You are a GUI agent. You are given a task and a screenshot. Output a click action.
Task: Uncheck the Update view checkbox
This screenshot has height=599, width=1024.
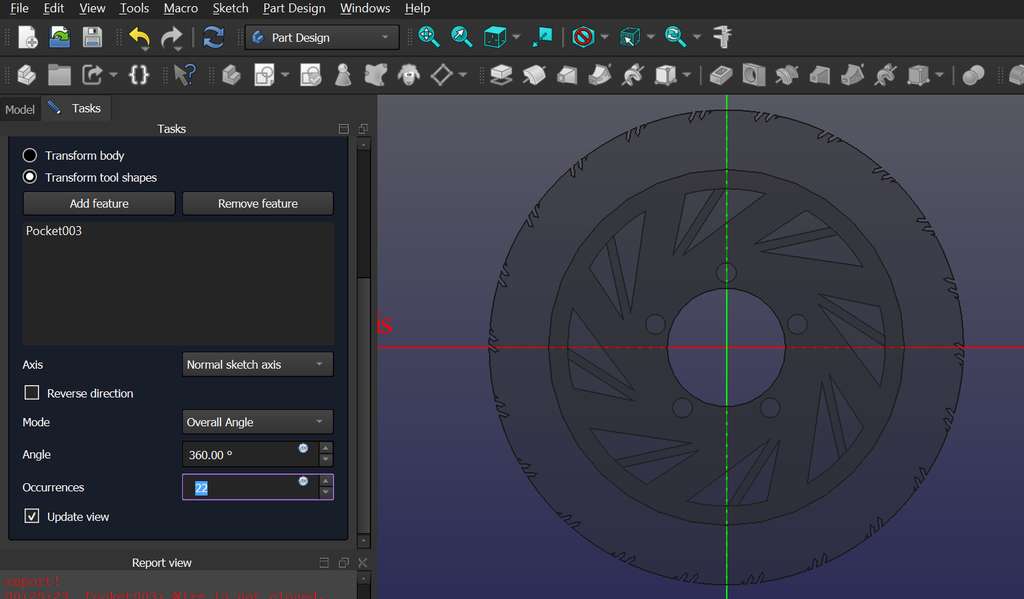point(31,516)
